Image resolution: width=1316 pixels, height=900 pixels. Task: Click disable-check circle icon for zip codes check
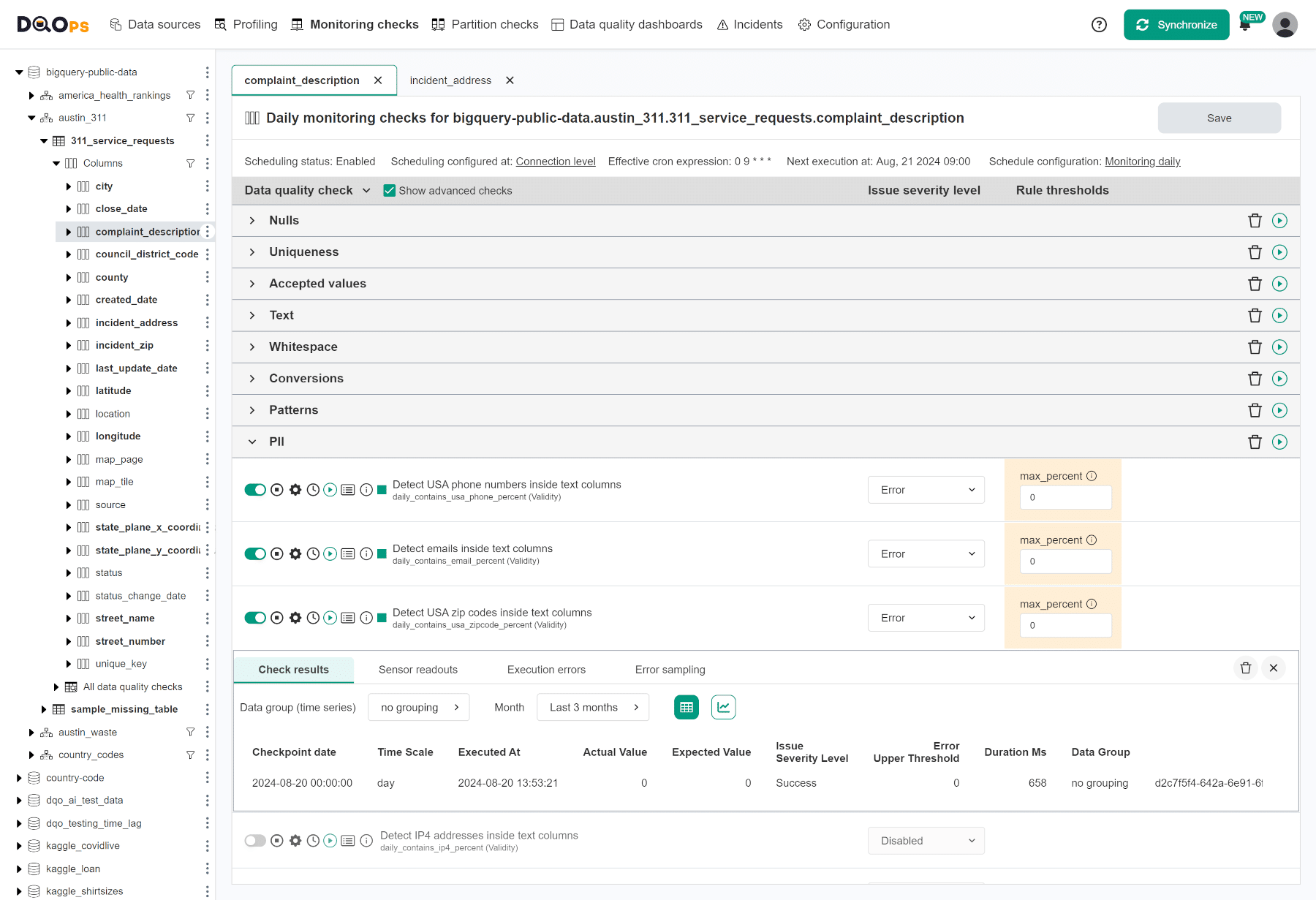coord(277,618)
